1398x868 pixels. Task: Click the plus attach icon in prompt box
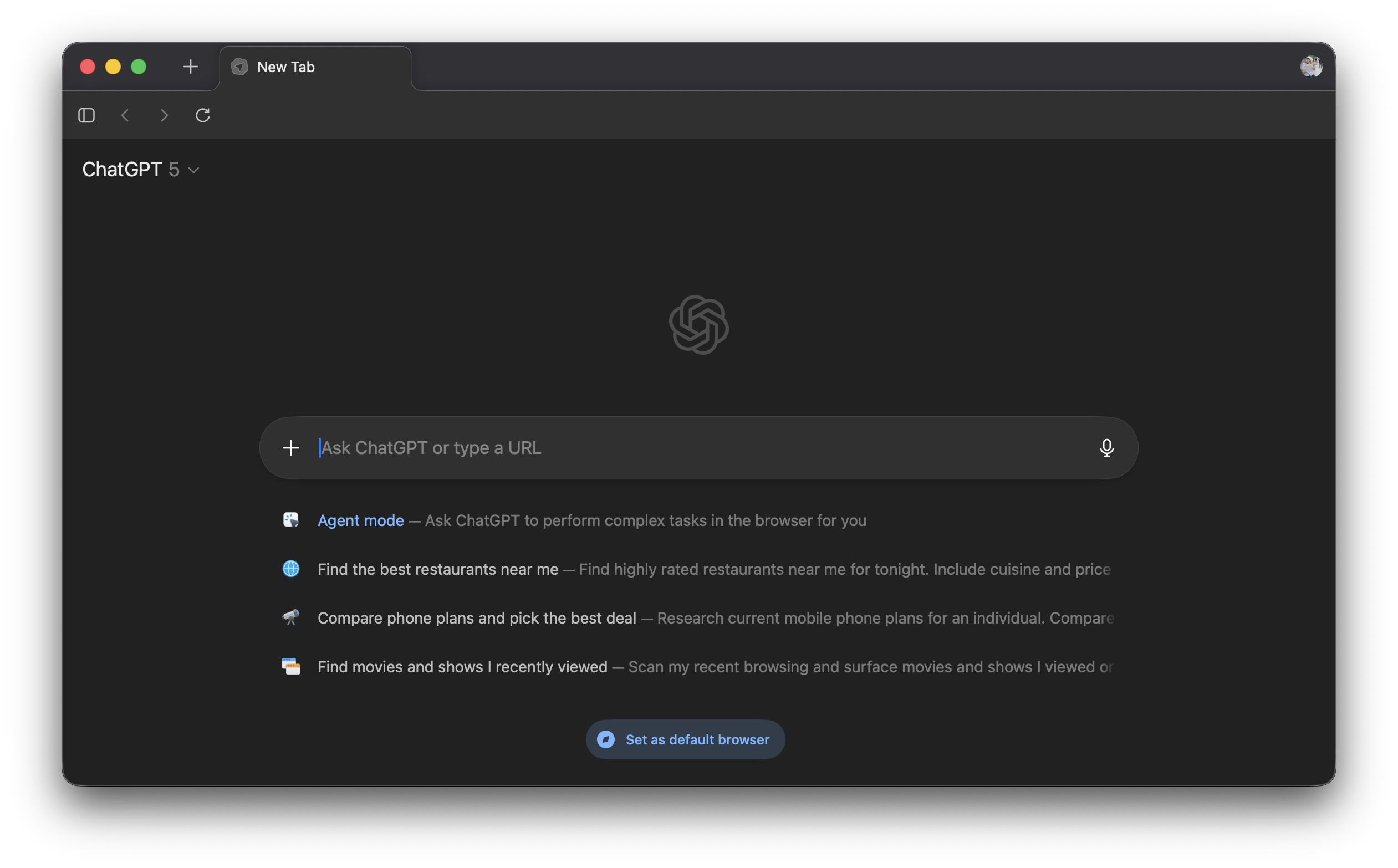[291, 448]
